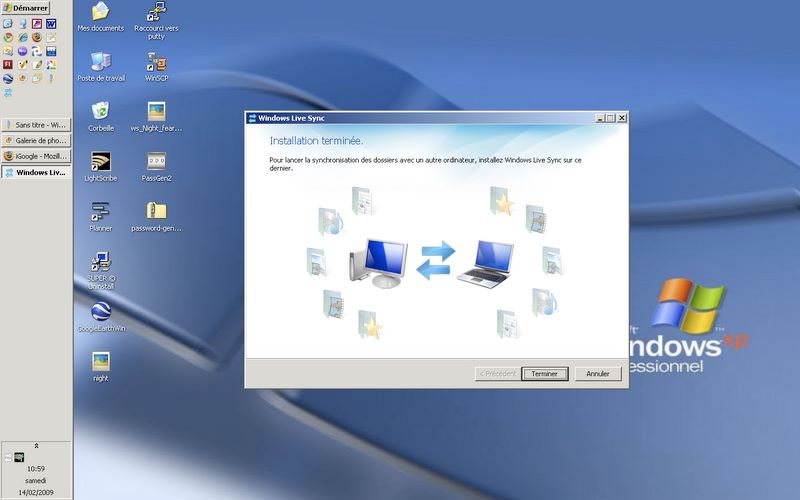Switch to Sans titre taskbar window

tap(36, 124)
